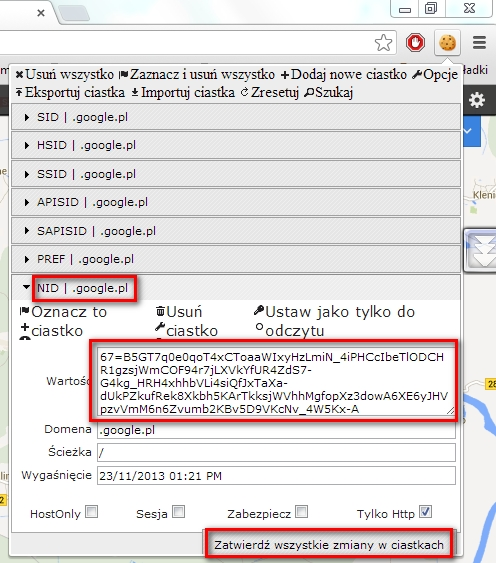Click into the Wartość value text area
Viewport: 496px width, 563px height.
point(275,381)
